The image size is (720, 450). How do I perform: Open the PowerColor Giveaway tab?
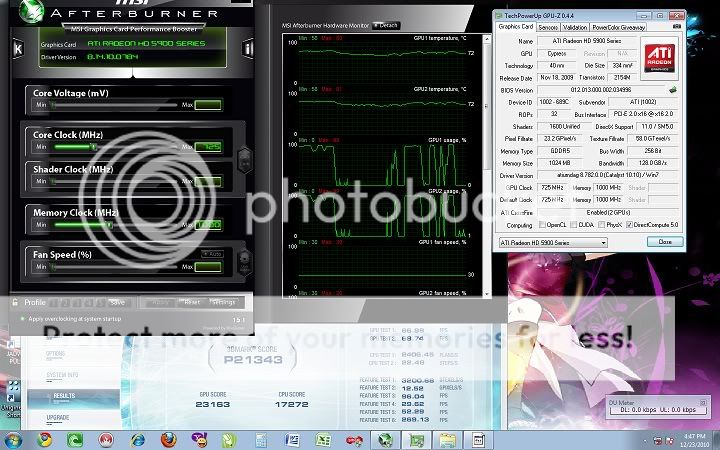[x=618, y=27]
